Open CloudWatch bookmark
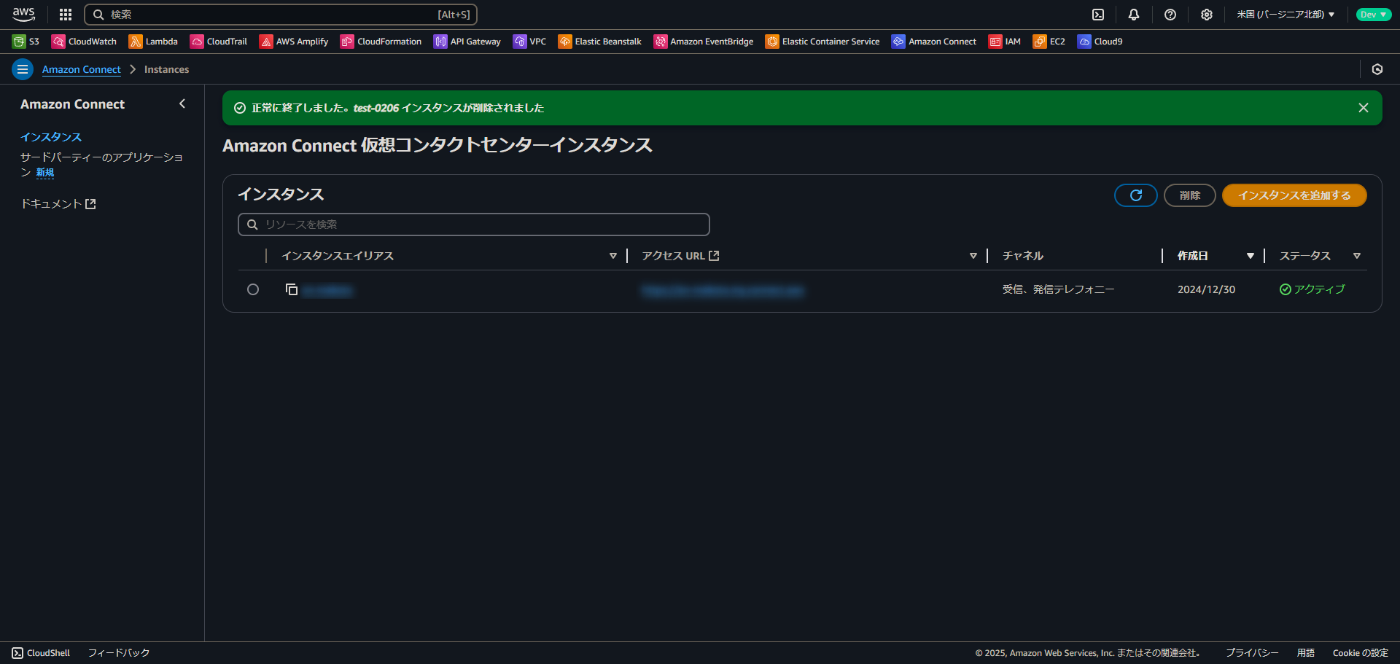1400x664 pixels. tap(84, 42)
